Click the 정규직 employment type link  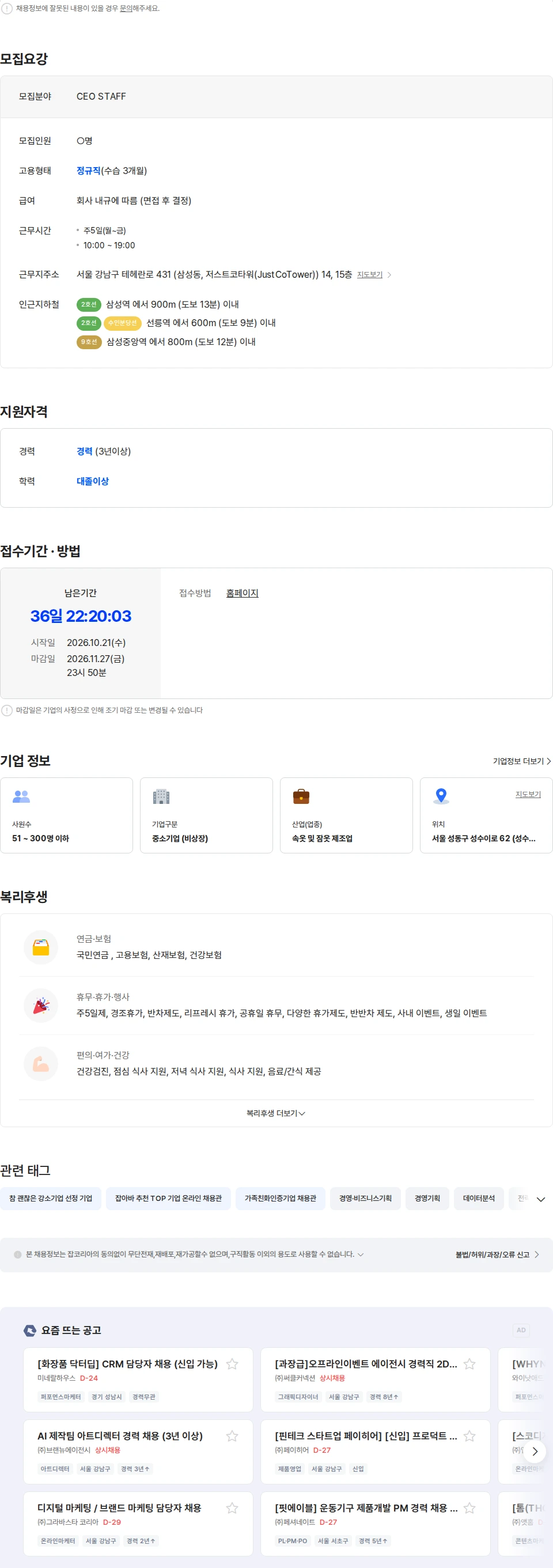(88, 171)
